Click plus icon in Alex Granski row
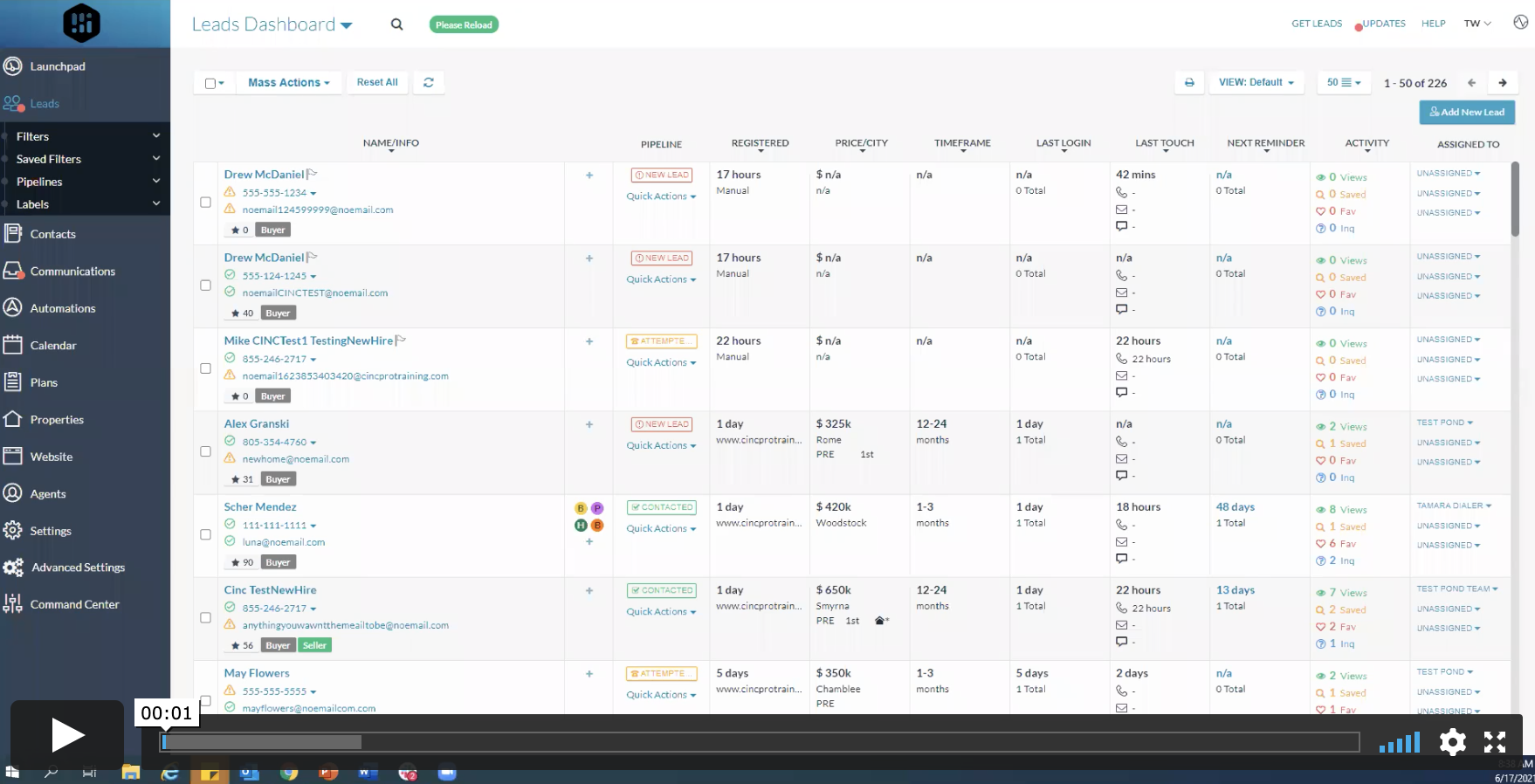Screen dimensions: 1535x784 pos(589,424)
